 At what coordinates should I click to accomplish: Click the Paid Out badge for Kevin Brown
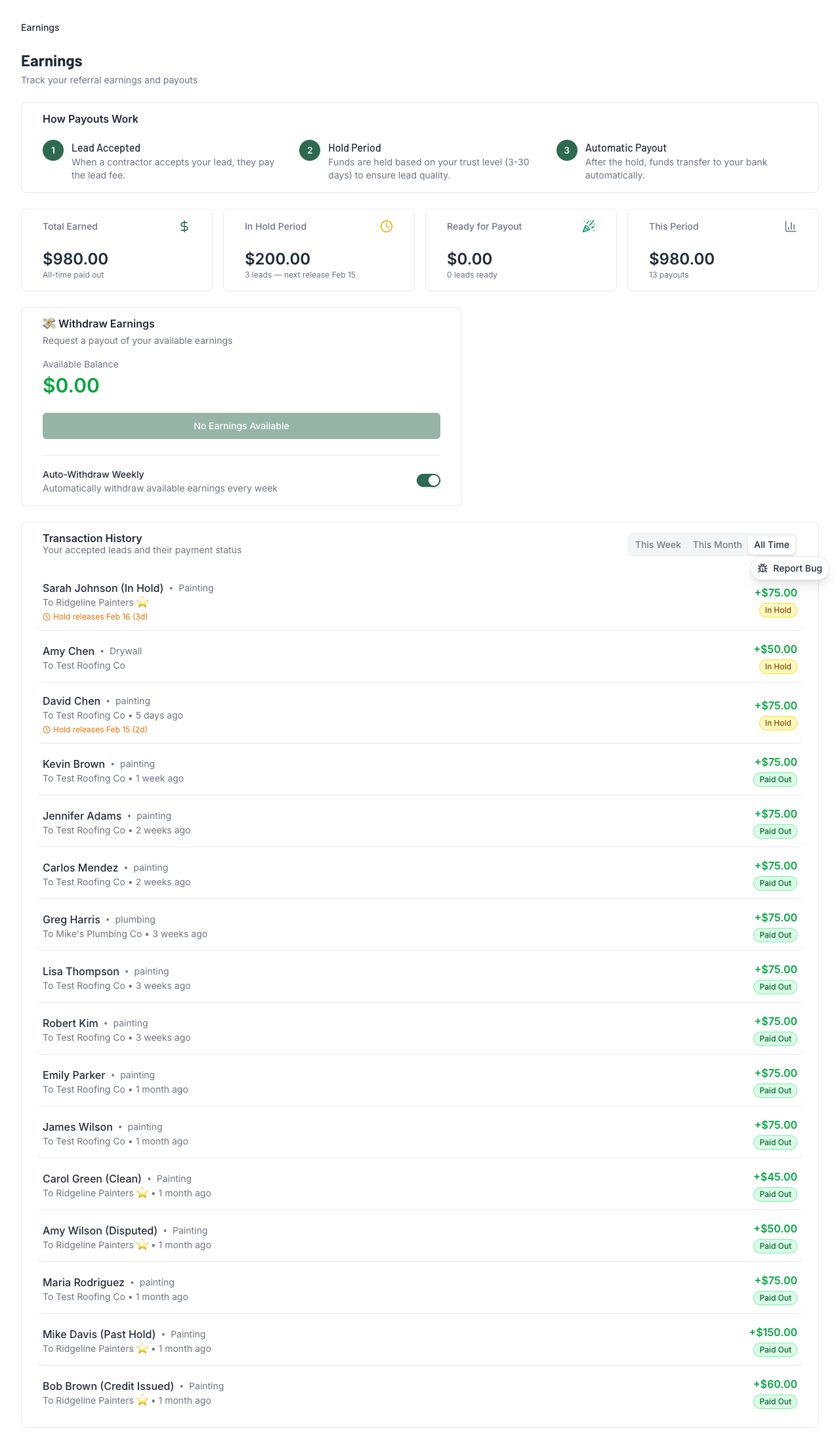coord(776,780)
